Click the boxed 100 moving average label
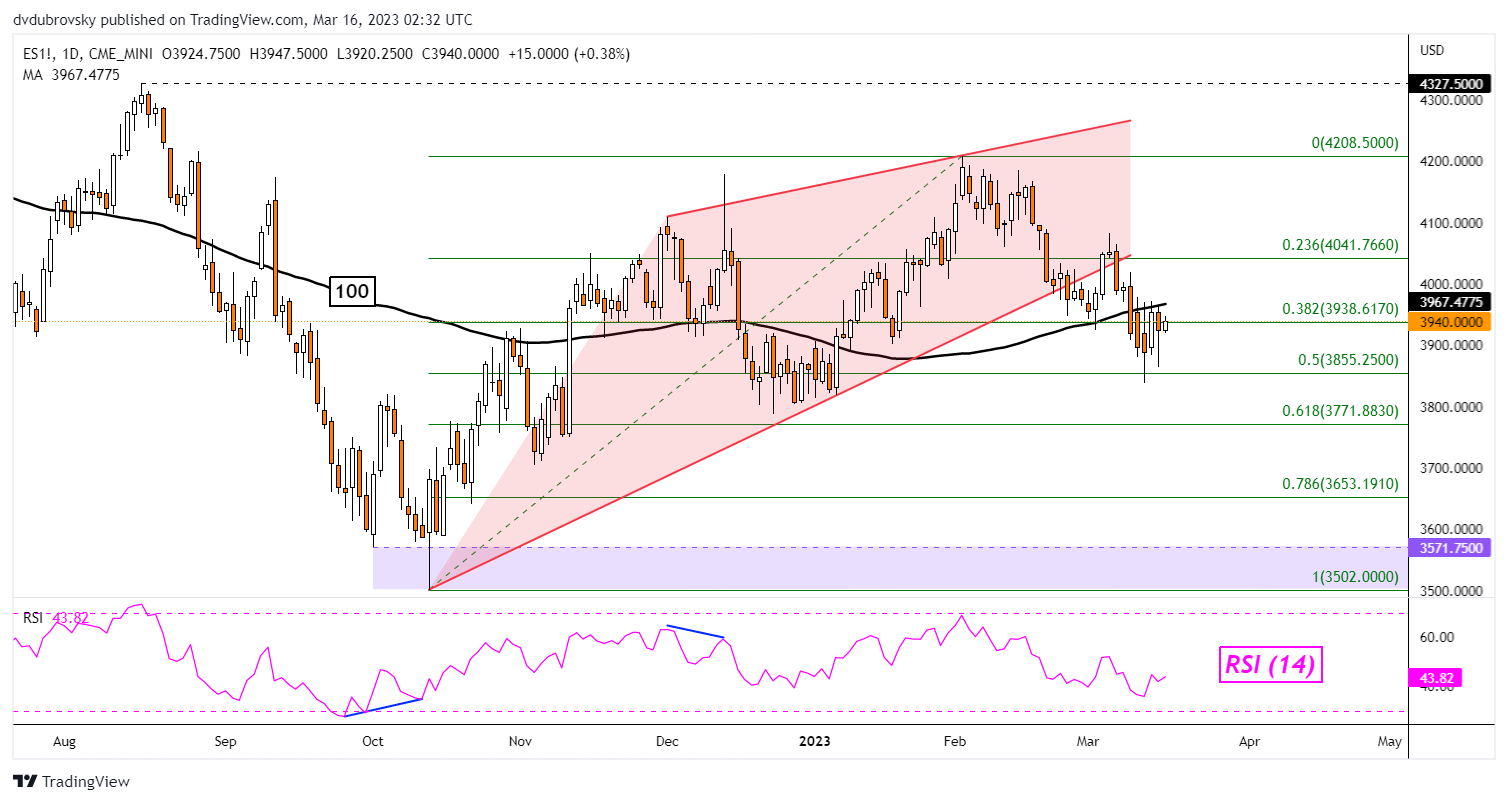Viewport: 1508px width, 803px height. coord(352,293)
